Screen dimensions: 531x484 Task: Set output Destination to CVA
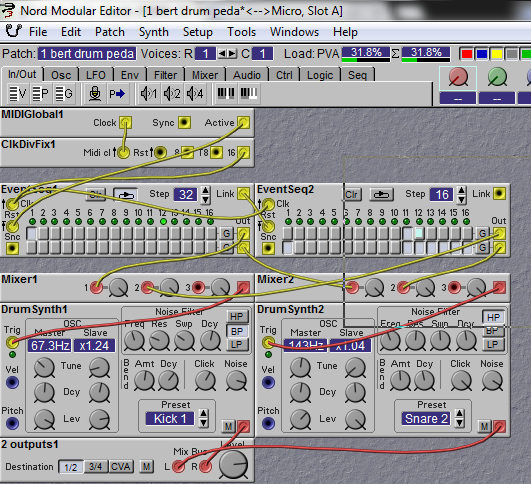click(x=121, y=466)
